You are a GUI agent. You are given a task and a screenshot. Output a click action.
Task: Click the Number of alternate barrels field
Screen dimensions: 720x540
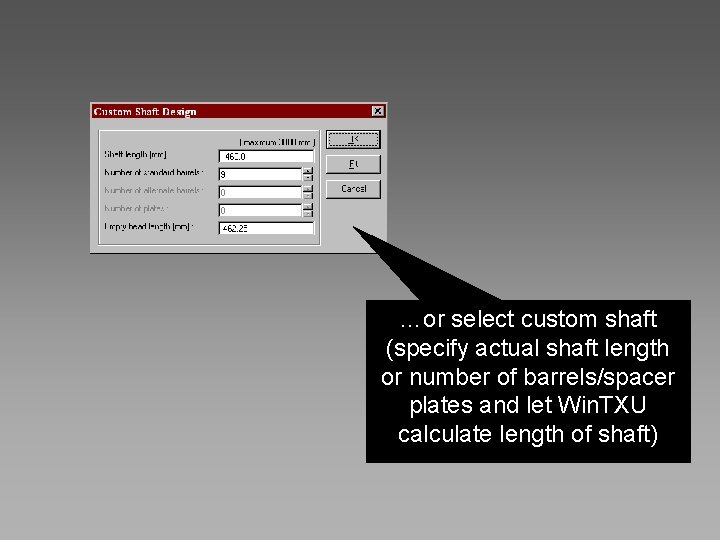tap(260, 192)
